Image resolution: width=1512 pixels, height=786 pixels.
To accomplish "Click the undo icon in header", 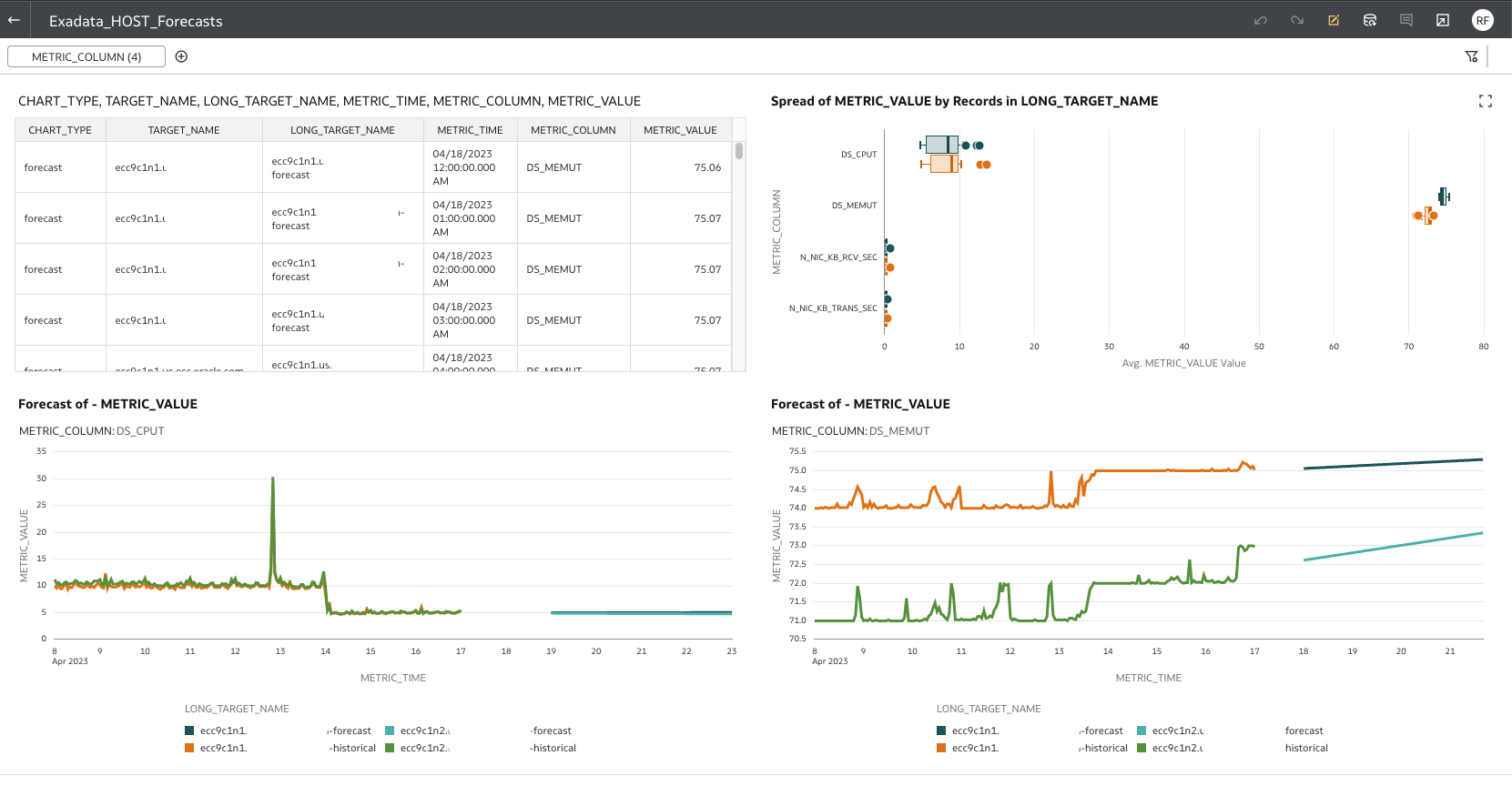I will (1261, 20).
